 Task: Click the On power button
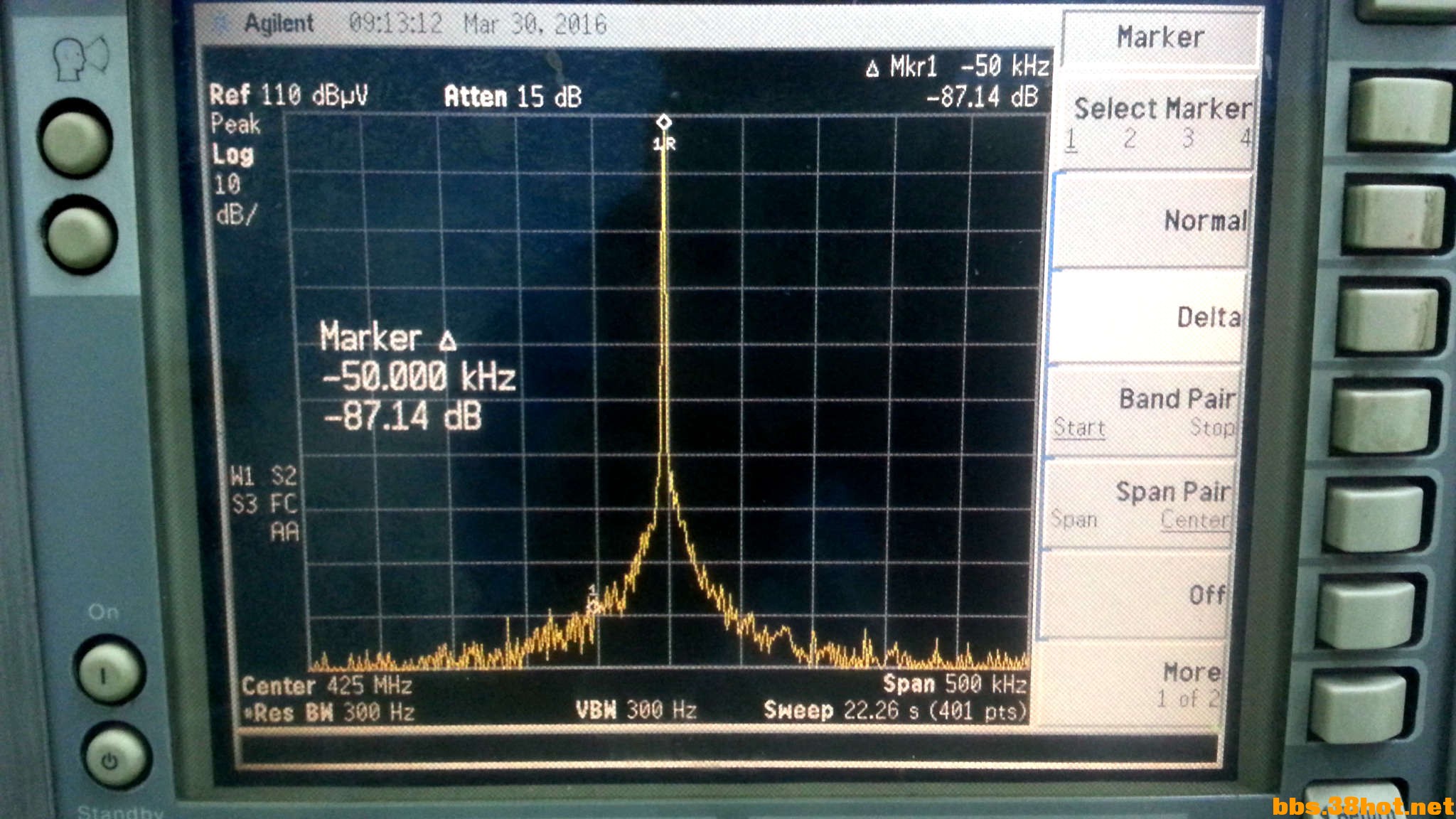109,670
